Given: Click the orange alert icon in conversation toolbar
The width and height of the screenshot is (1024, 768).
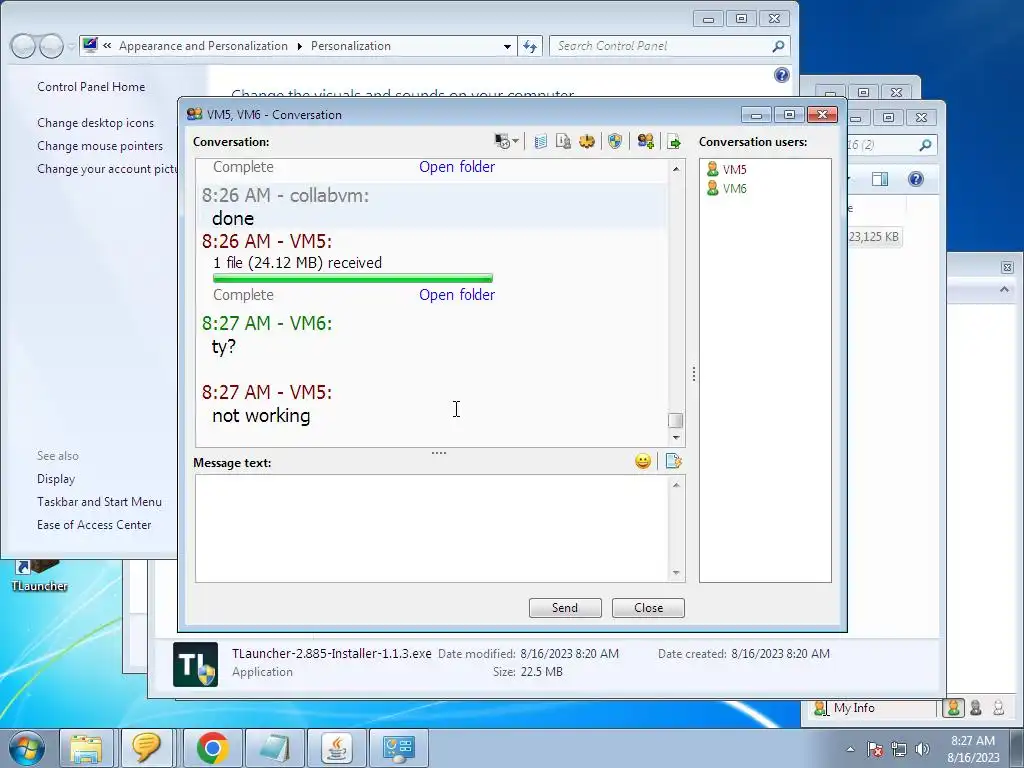Looking at the screenshot, I should tap(586, 141).
